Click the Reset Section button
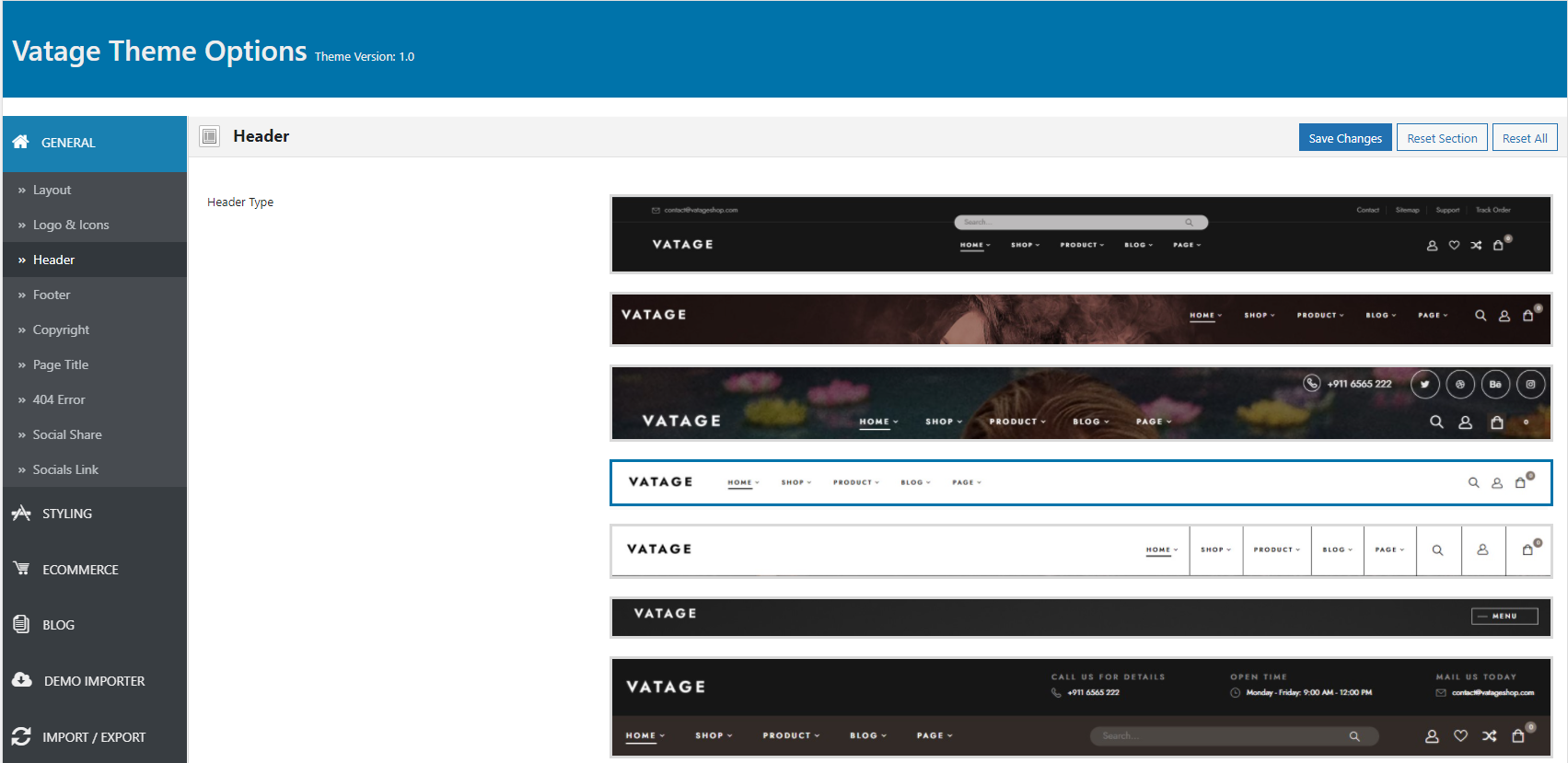1568x763 pixels. pyautogui.click(x=1442, y=138)
